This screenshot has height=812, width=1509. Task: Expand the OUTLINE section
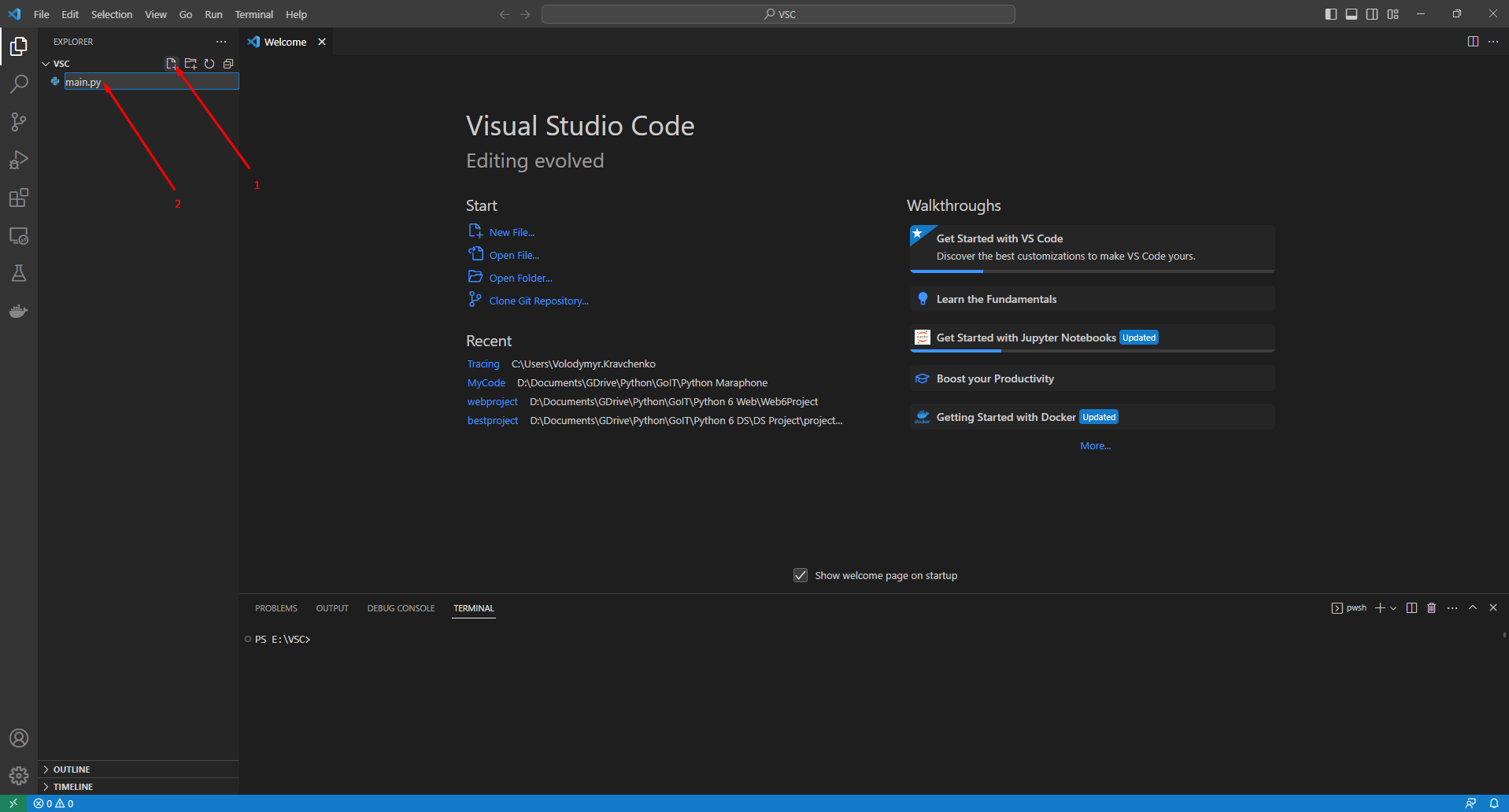click(139, 770)
